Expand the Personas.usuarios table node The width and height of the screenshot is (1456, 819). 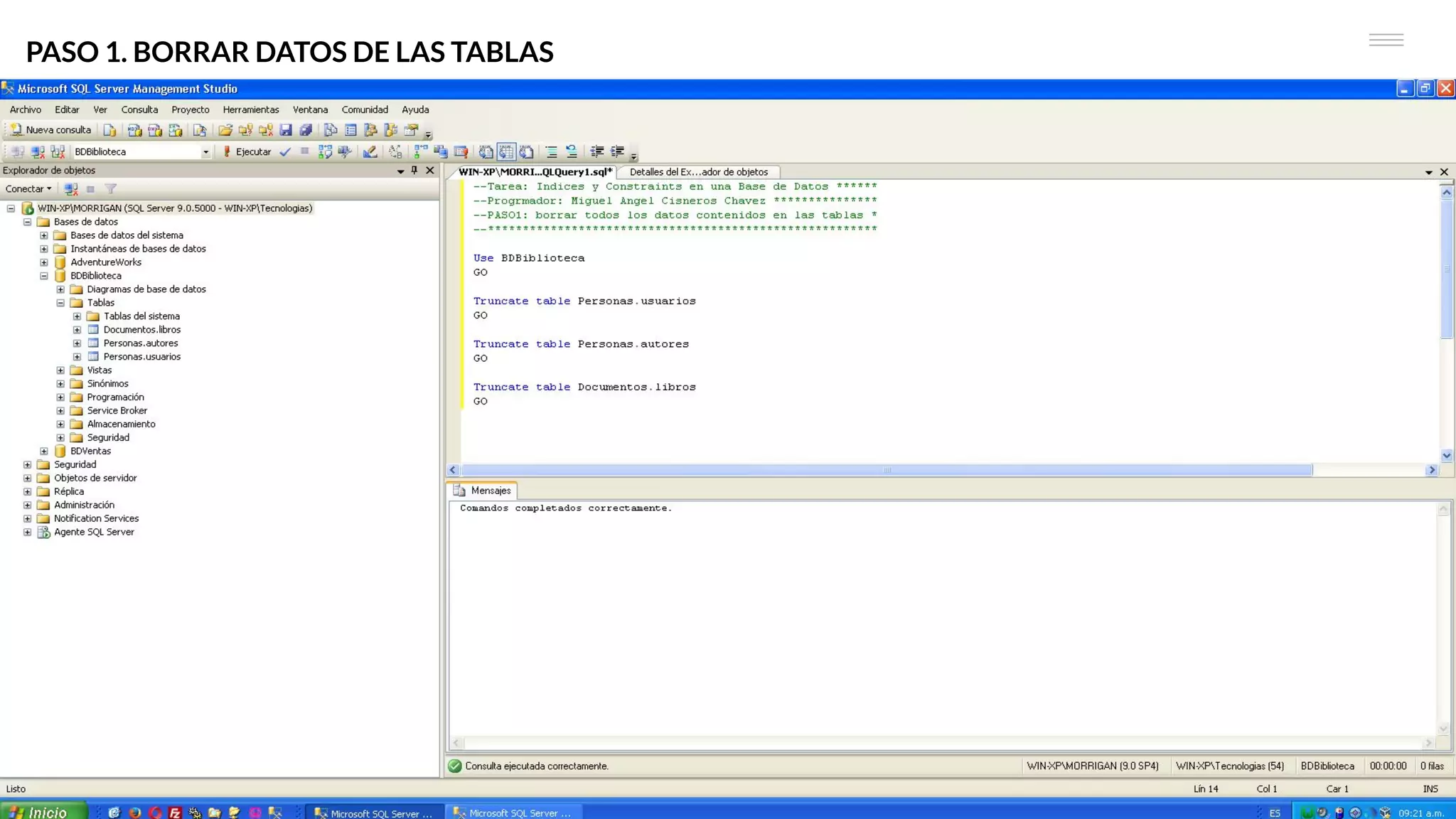[77, 357]
